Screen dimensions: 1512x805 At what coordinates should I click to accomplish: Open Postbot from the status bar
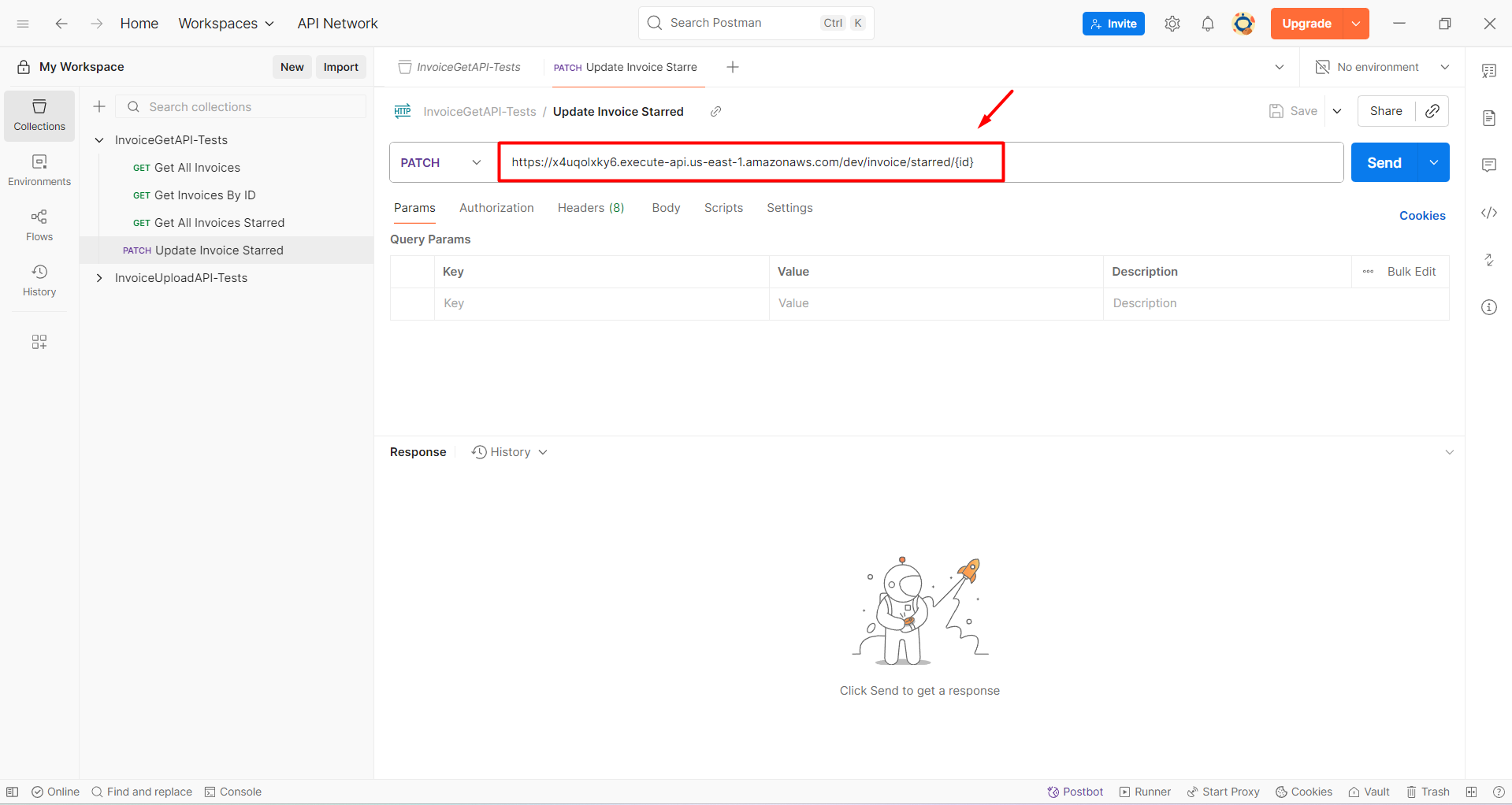tap(1075, 792)
